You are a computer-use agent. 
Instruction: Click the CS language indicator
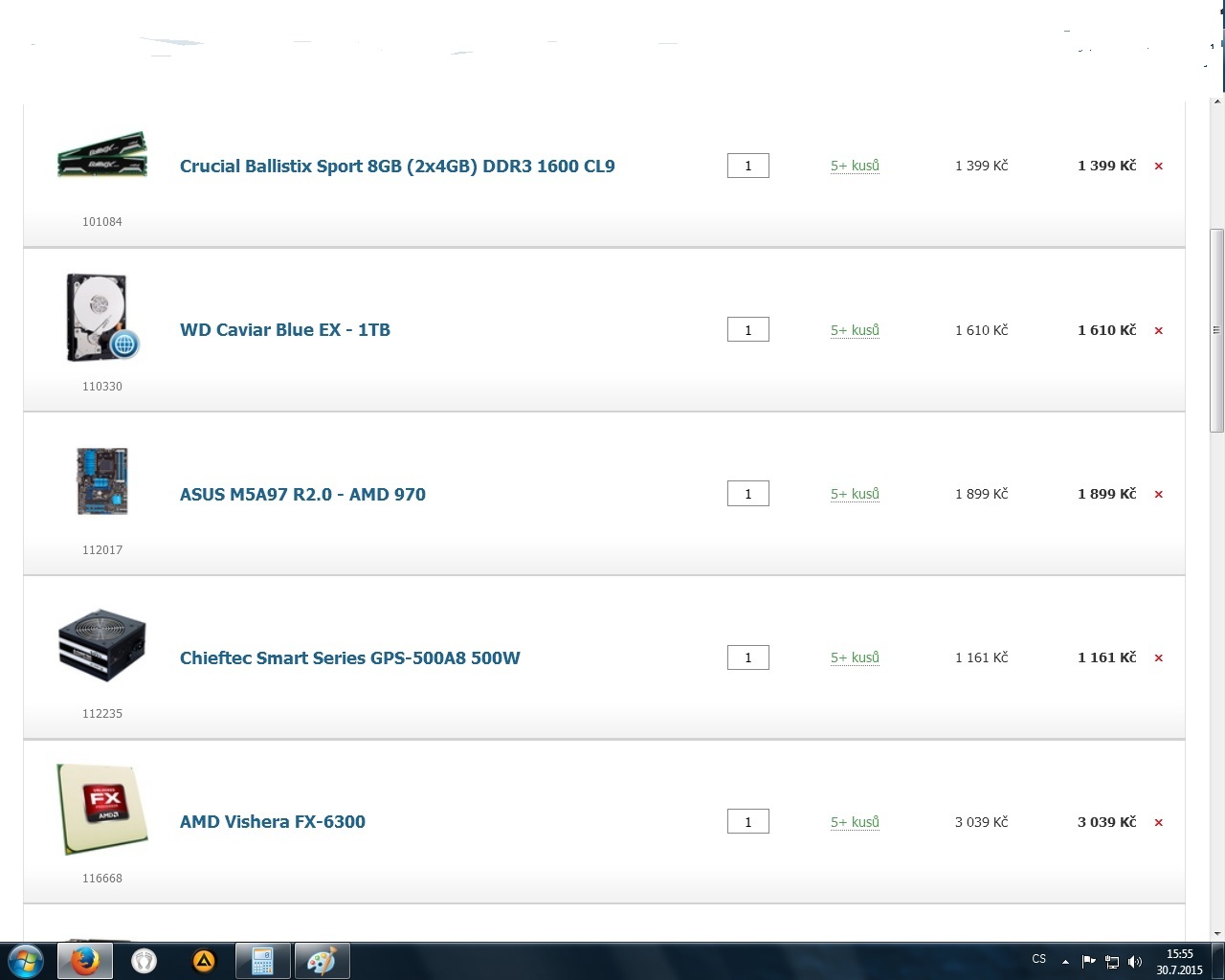coord(1039,959)
